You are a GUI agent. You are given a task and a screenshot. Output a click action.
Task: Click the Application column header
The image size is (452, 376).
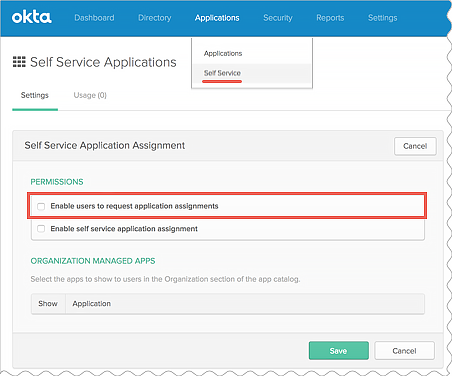tap(92, 304)
